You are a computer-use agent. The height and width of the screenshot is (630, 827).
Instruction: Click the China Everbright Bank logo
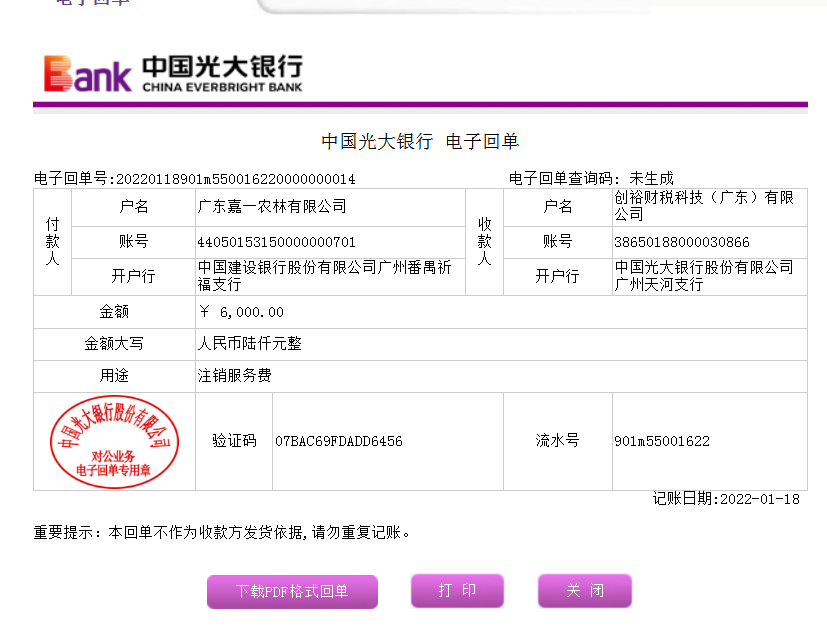pyautogui.click(x=174, y=73)
